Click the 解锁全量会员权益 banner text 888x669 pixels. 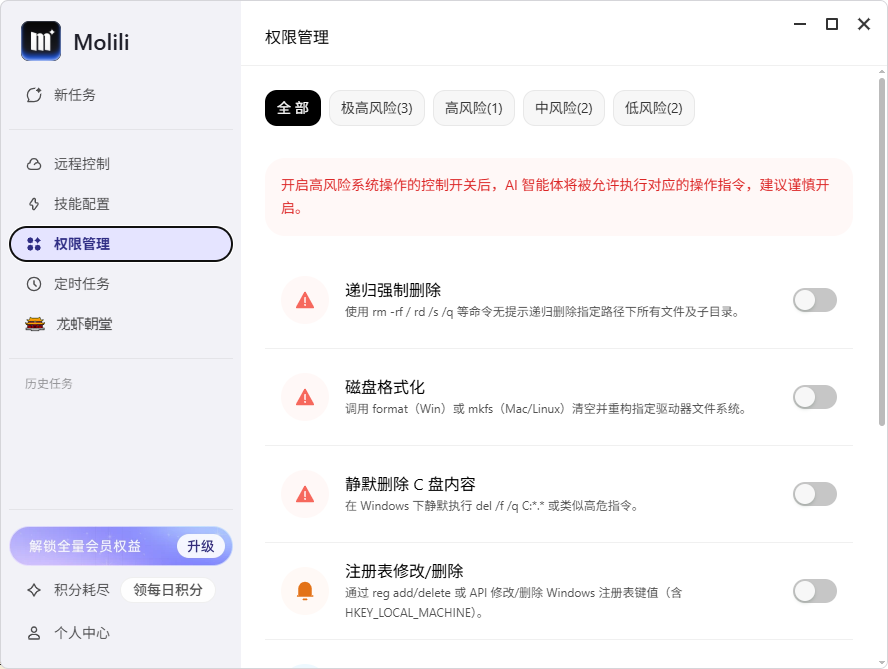(x=85, y=546)
